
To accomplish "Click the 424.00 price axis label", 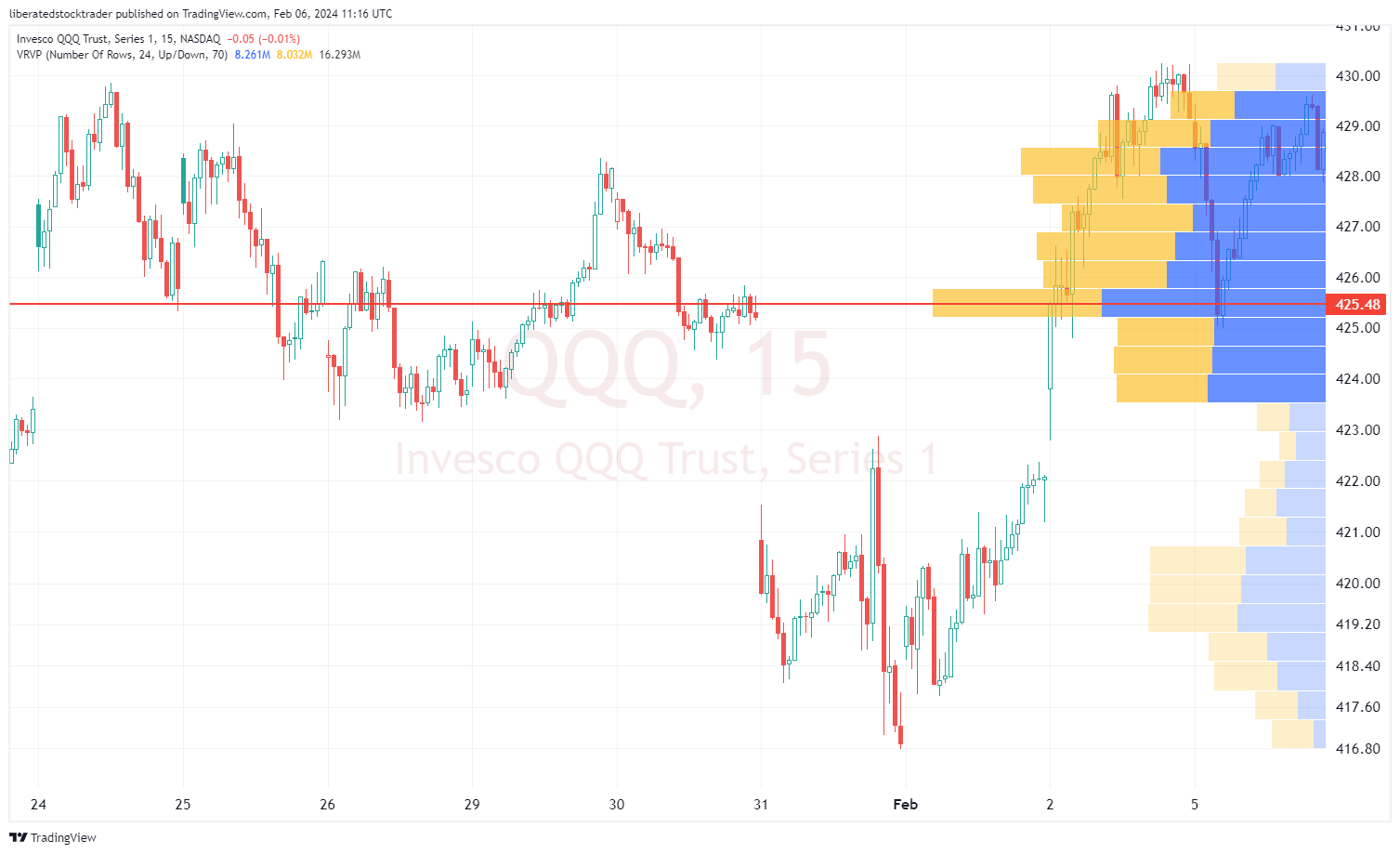I will click(1357, 378).
